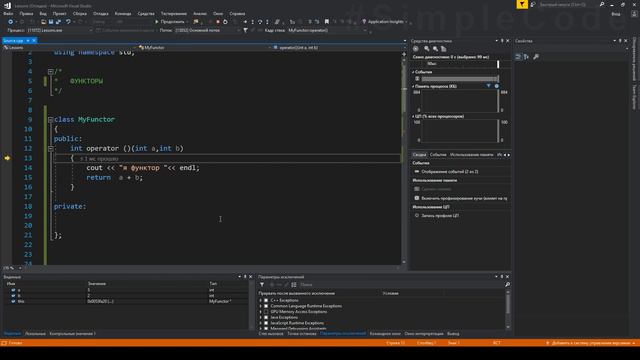640x360 pixels.
Task: Toggle JavaScript Runtime Exceptions checkbox
Action: (x=266, y=323)
